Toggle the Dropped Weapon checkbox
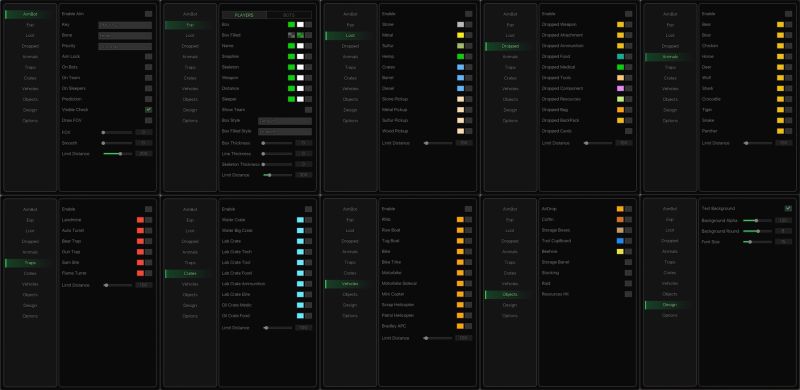 pyautogui.click(x=629, y=25)
